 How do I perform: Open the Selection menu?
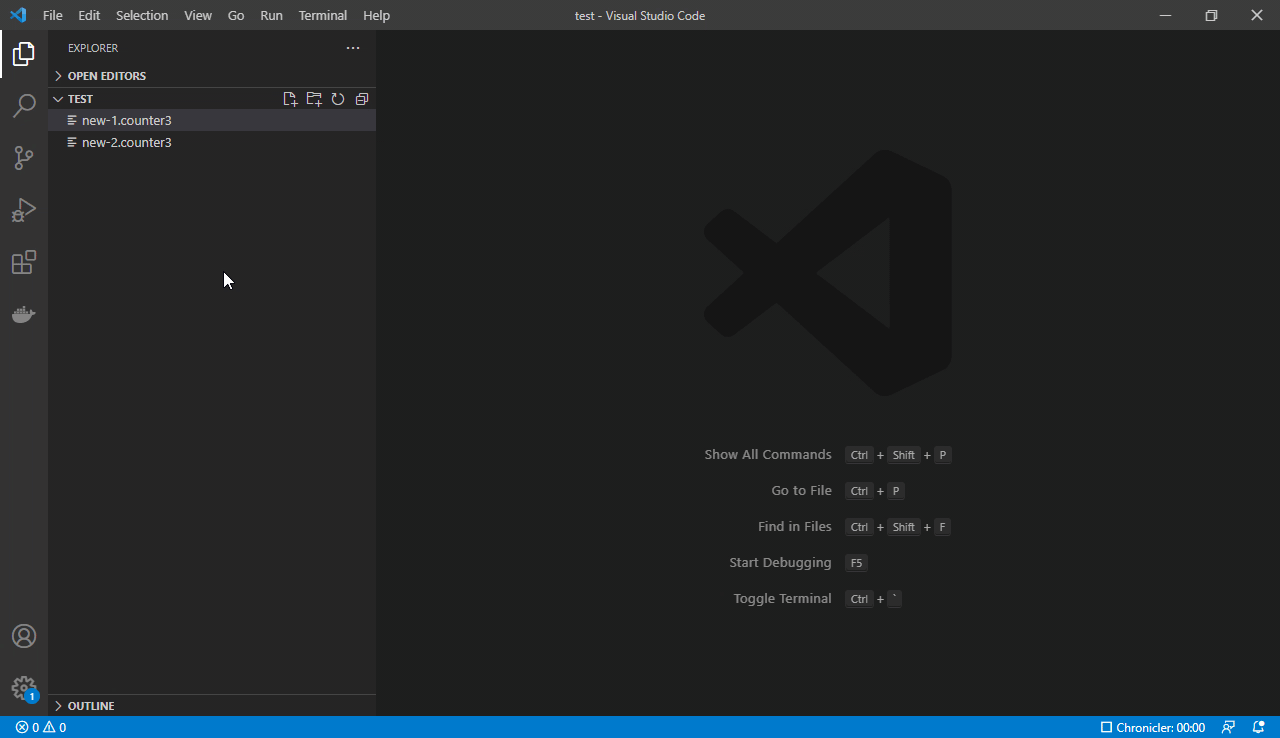142,15
